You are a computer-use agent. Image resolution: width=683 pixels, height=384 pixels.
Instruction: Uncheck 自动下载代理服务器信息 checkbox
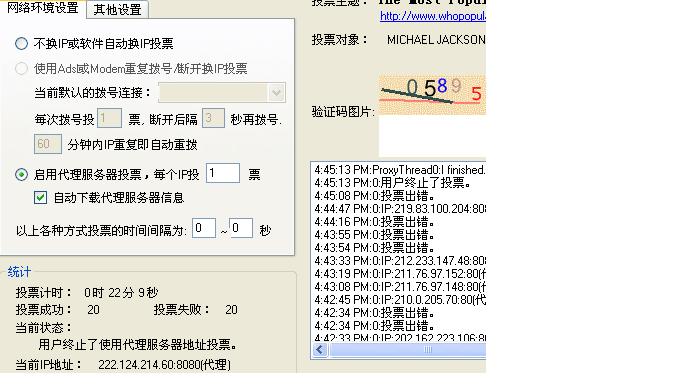click(41, 198)
